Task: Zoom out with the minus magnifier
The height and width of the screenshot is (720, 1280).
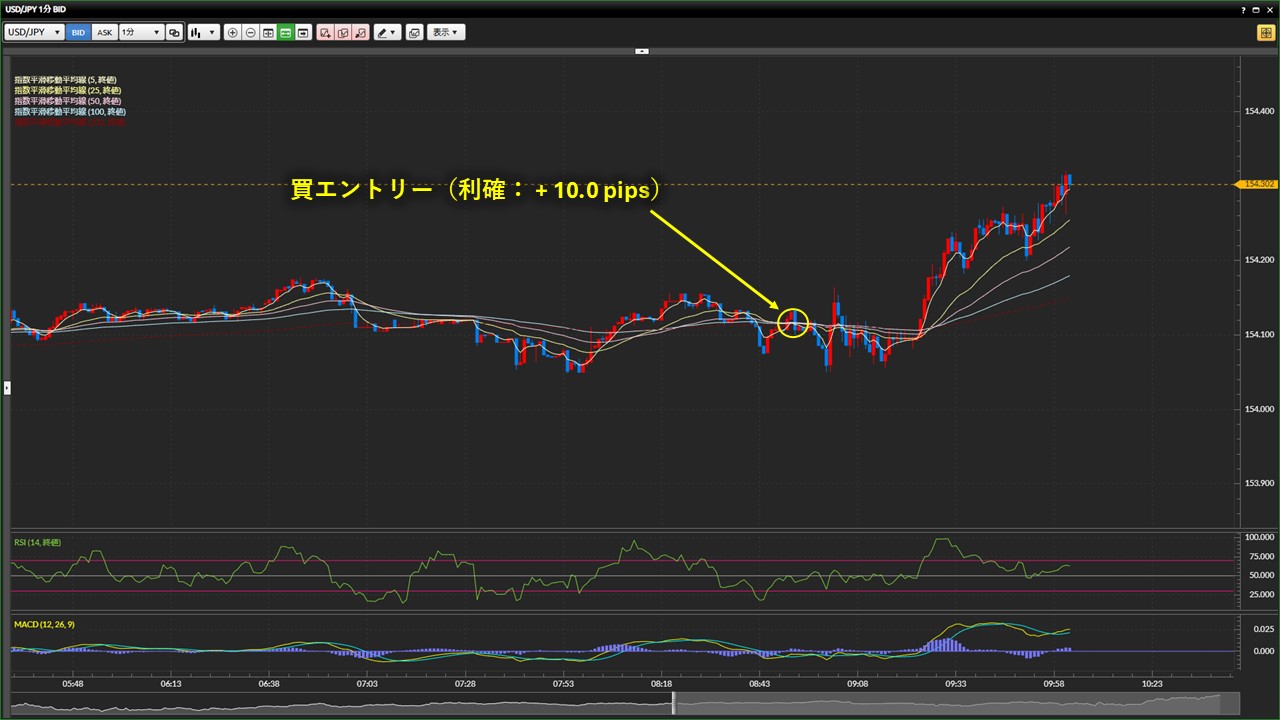Action: (250, 32)
